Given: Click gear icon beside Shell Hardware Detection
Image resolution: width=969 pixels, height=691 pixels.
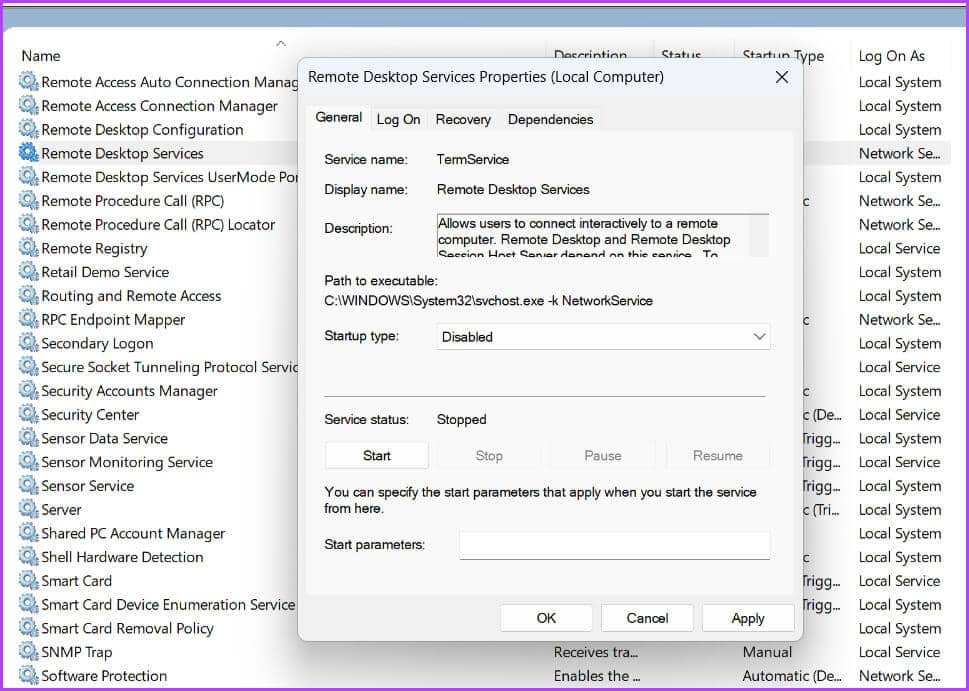Looking at the screenshot, I should coord(28,556).
